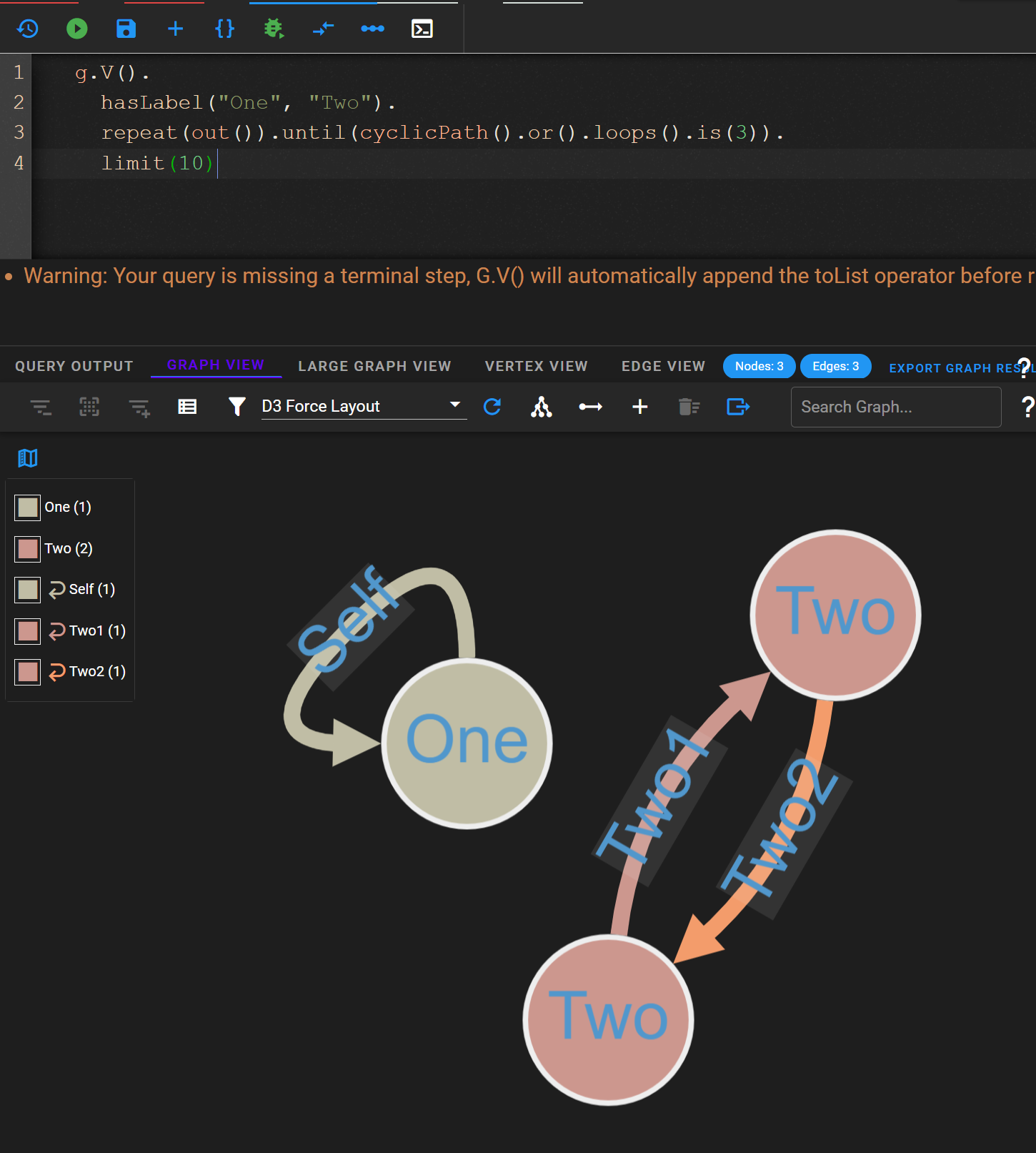The image size is (1036, 1153).
Task: Click Export Graph Results link
Action: (x=954, y=368)
